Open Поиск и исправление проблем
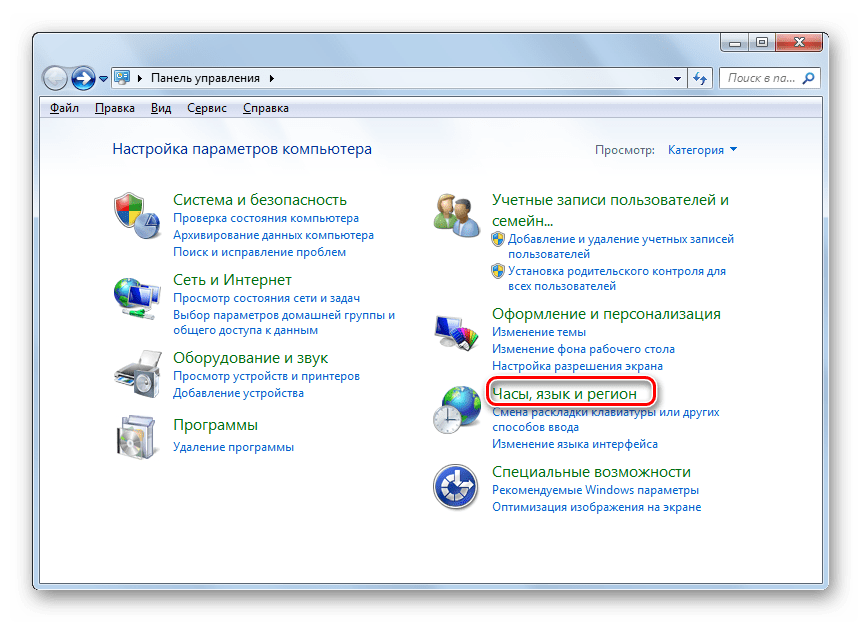Screen dimensions: 862x623 259,252
